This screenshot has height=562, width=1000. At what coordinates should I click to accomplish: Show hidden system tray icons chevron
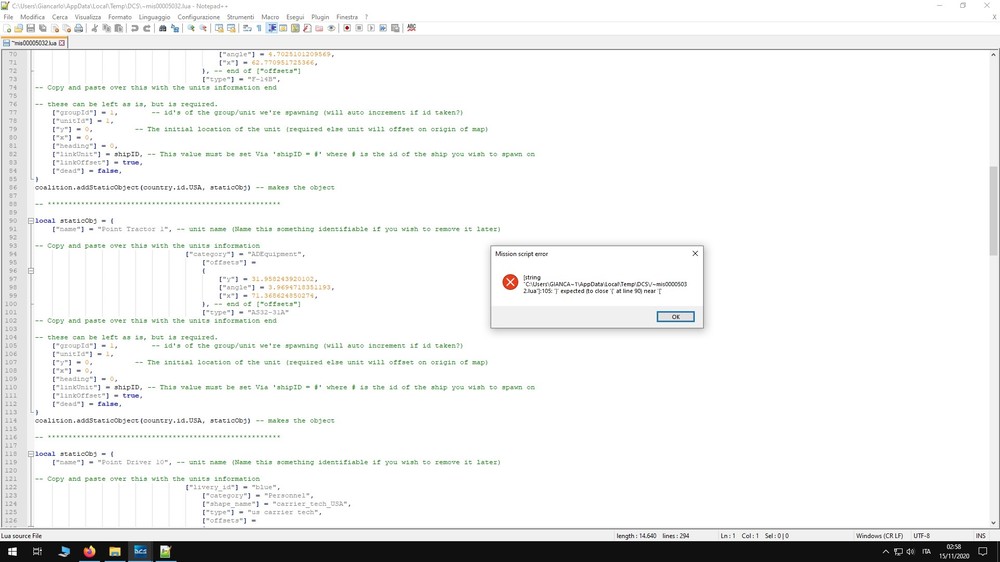click(x=885, y=551)
